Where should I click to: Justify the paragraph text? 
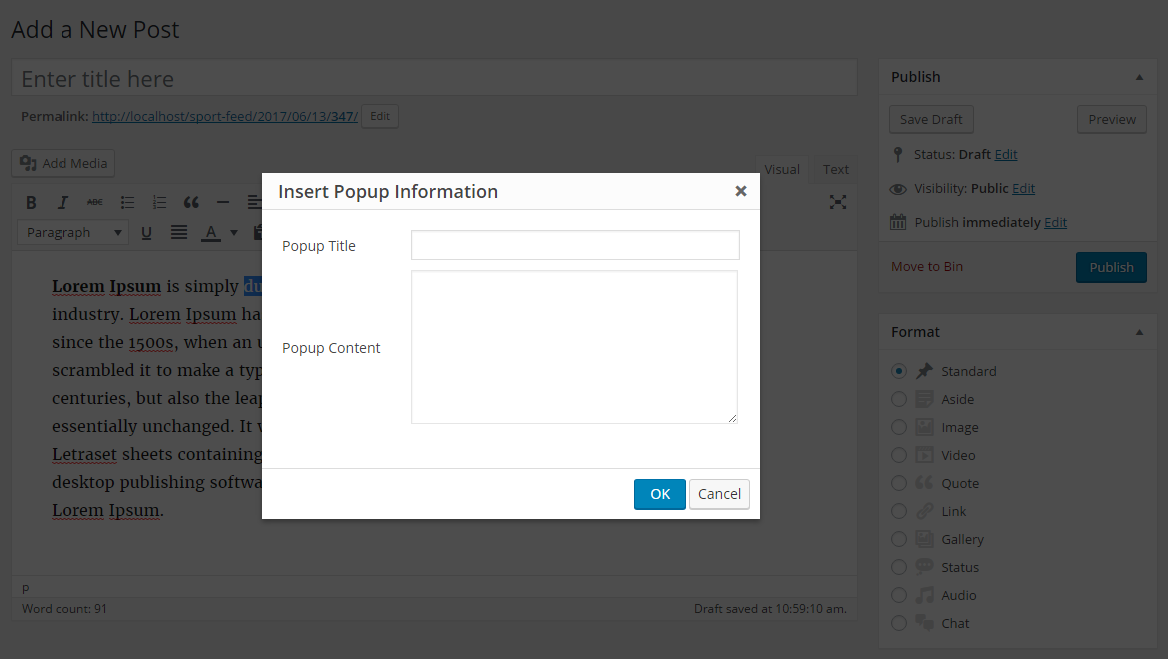pos(179,233)
